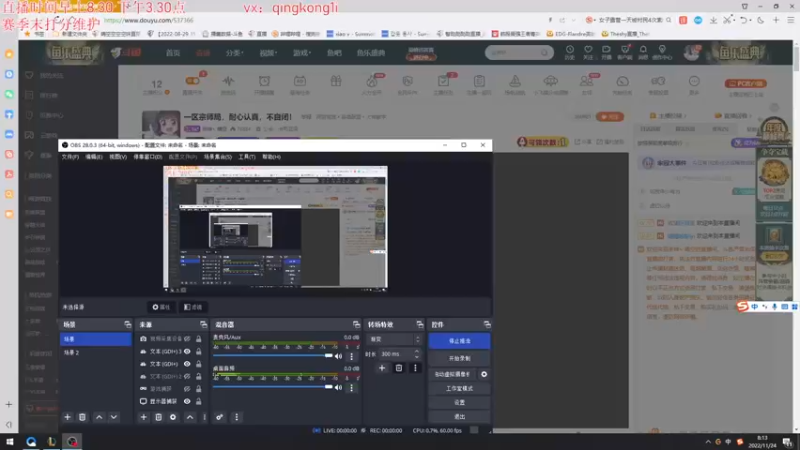Click the 开始录制 button
Image resolution: width=800 pixels, height=450 pixels.
[459, 358]
